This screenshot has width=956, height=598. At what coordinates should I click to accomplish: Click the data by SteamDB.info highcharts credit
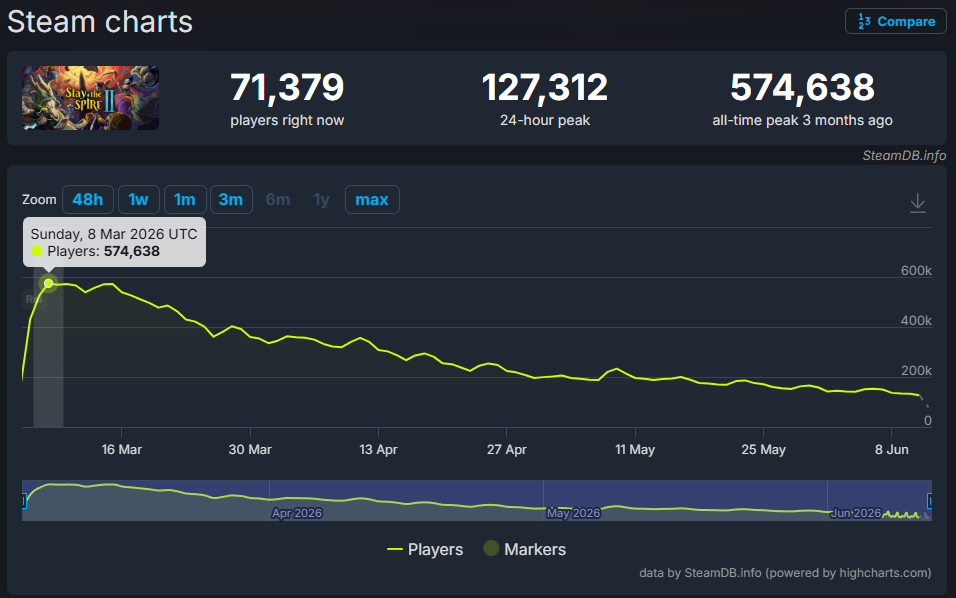pos(785,573)
